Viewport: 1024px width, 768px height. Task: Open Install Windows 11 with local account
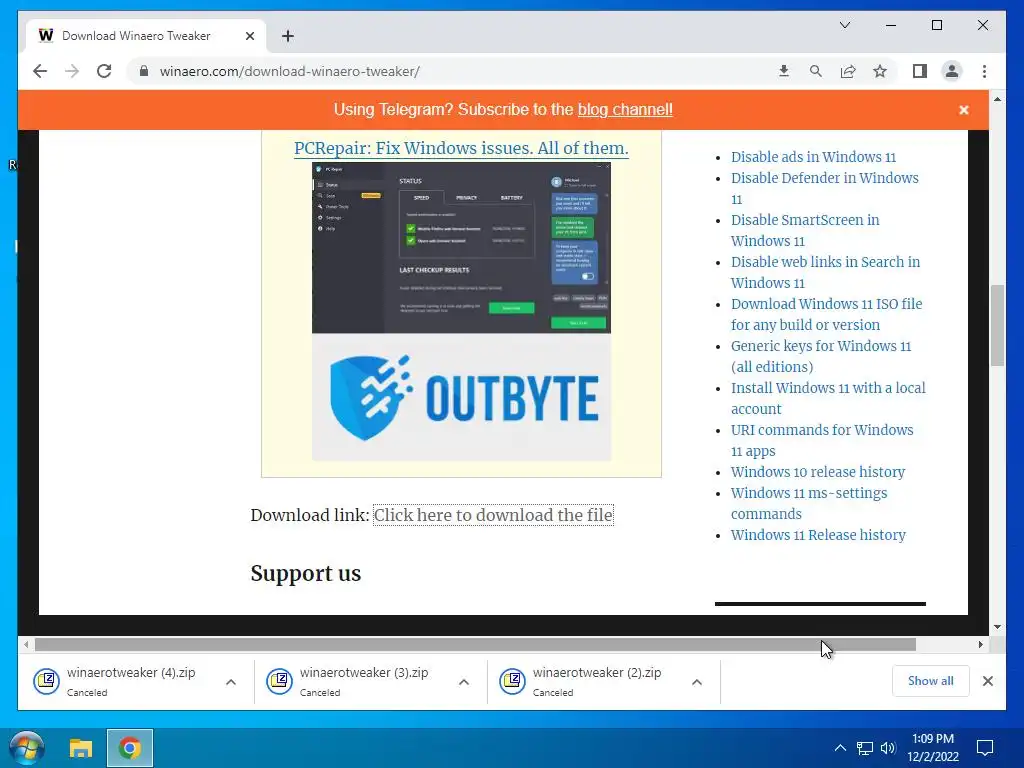point(828,398)
